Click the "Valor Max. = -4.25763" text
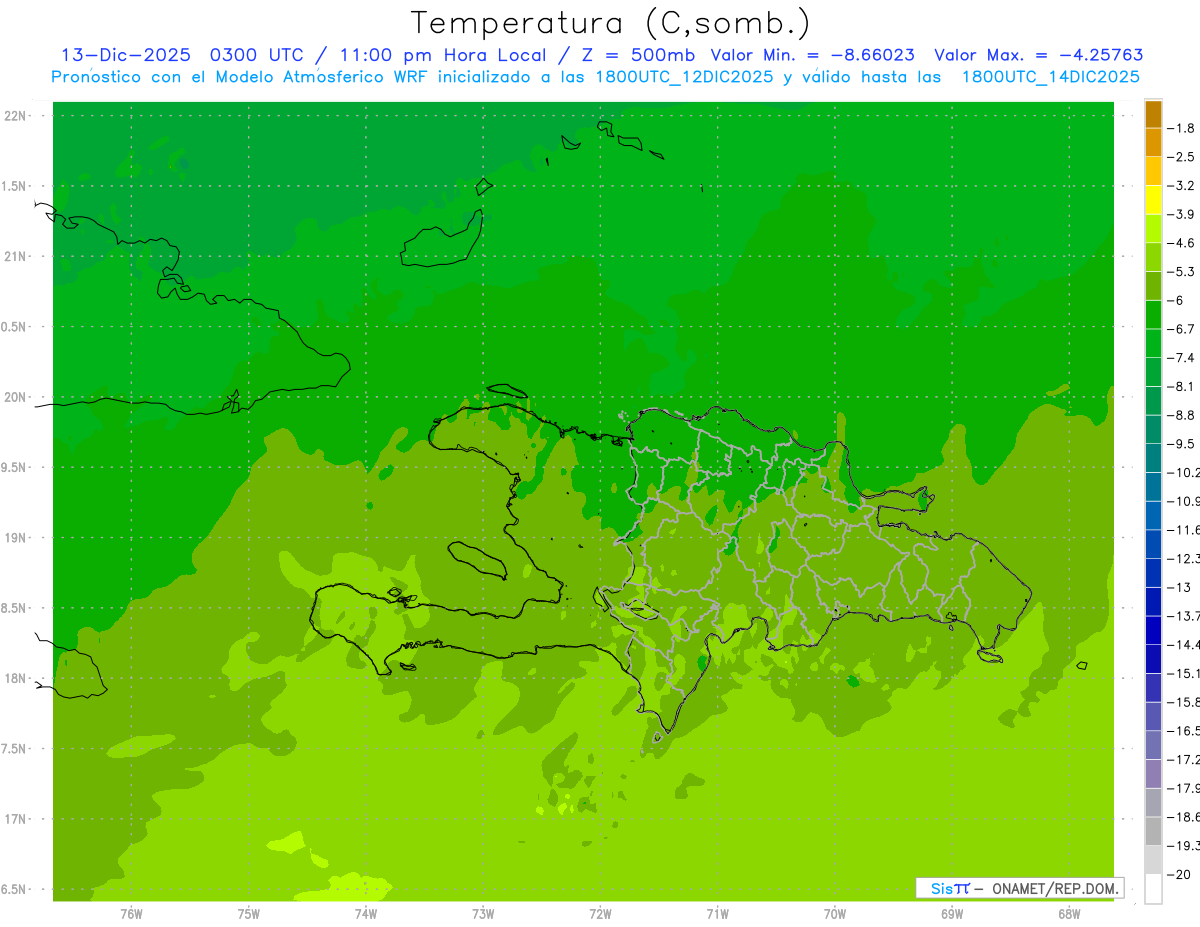 click(x=1039, y=55)
